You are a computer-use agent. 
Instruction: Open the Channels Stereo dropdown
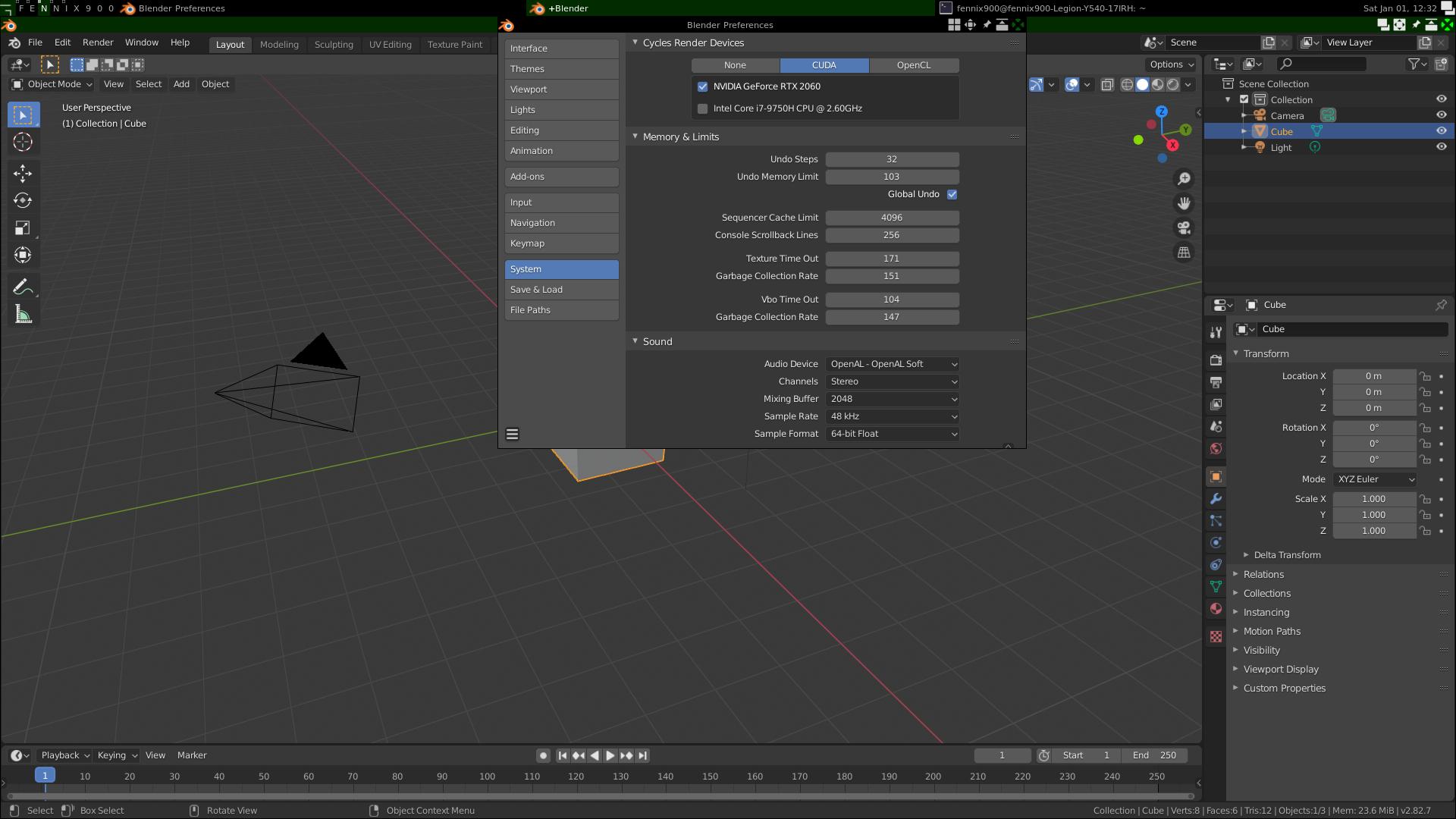tap(893, 381)
